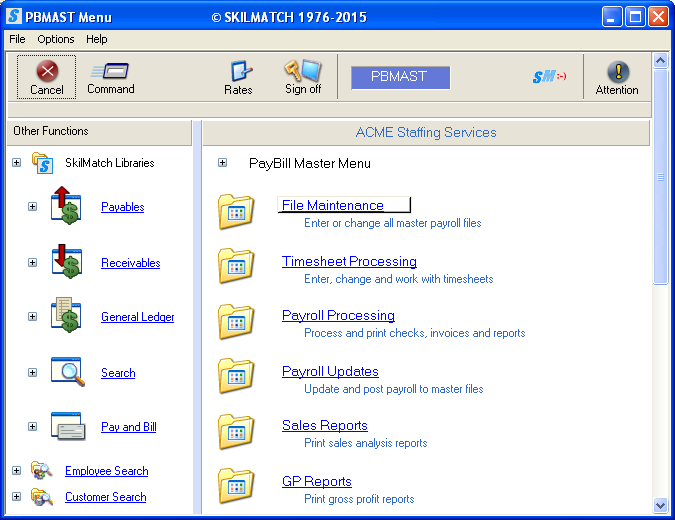Image resolution: width=675 pixels, height=520 pixels.
Task: Click the scrollbar down arrow
Action: 660,505
